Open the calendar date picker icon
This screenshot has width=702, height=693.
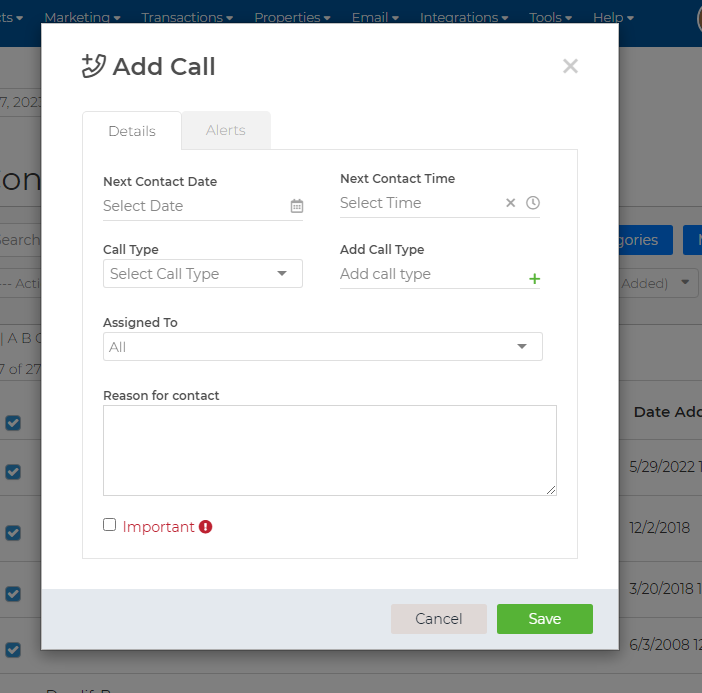pyautogui.click(x=297, y=206)
